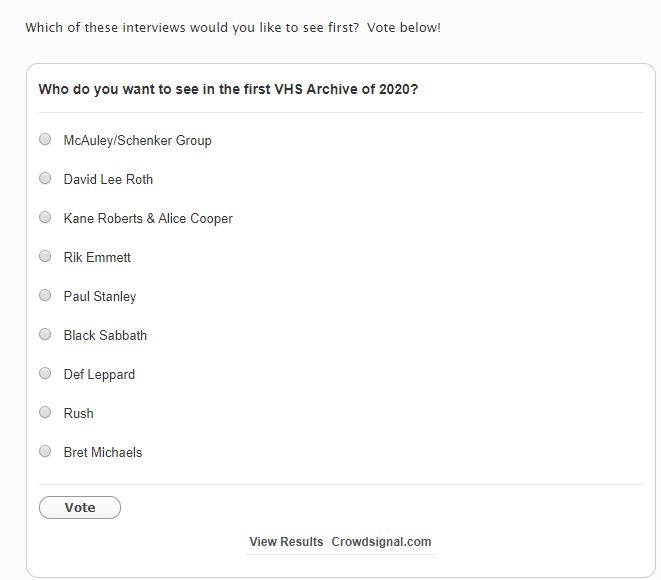This screenshot has width=661, height=580.
Task: Select the Rush radio button
Action: [45, 413]
